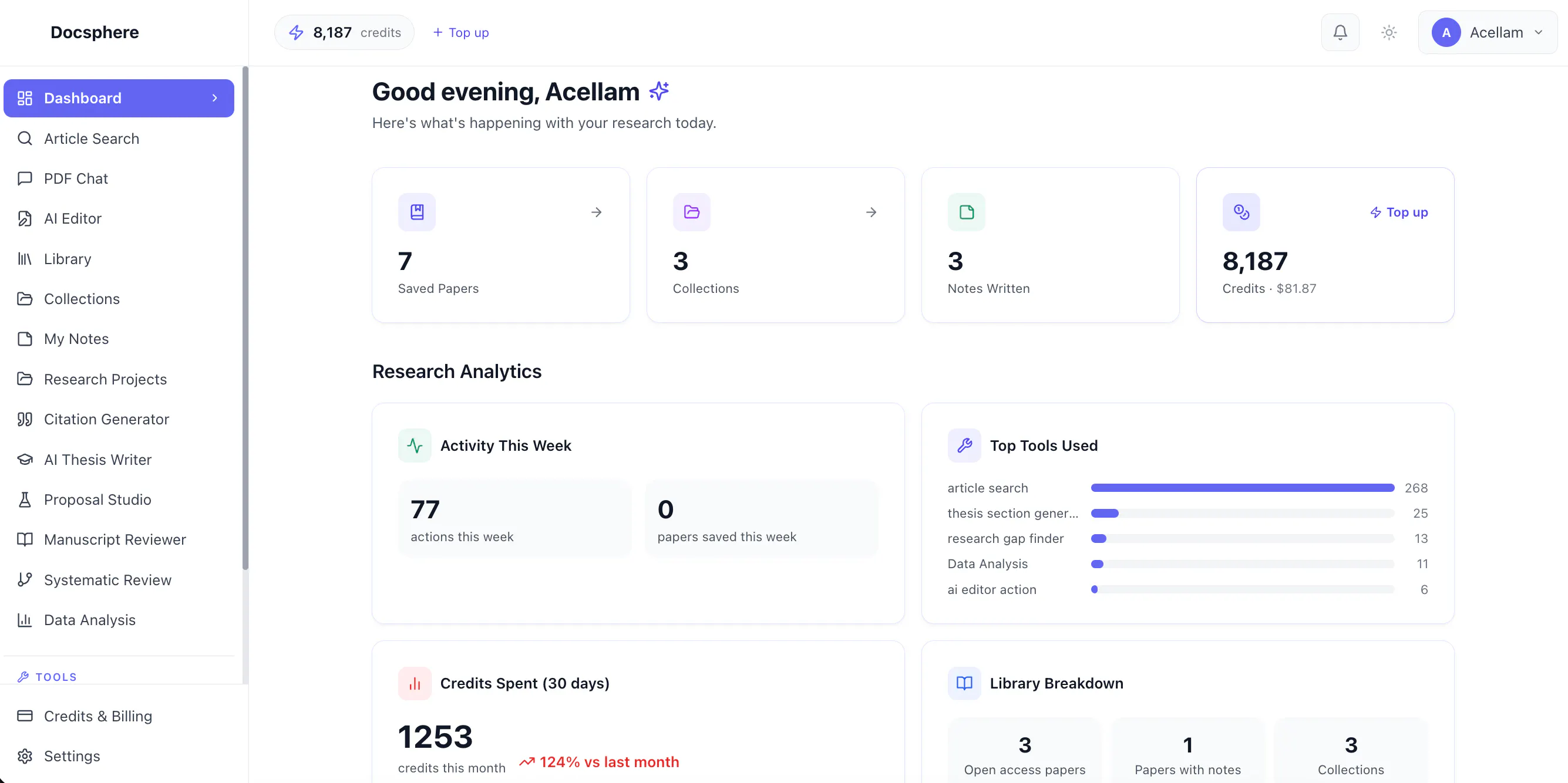Open the notifications bell
This screenshot has height=783, width=1568.
(1340, 32)
